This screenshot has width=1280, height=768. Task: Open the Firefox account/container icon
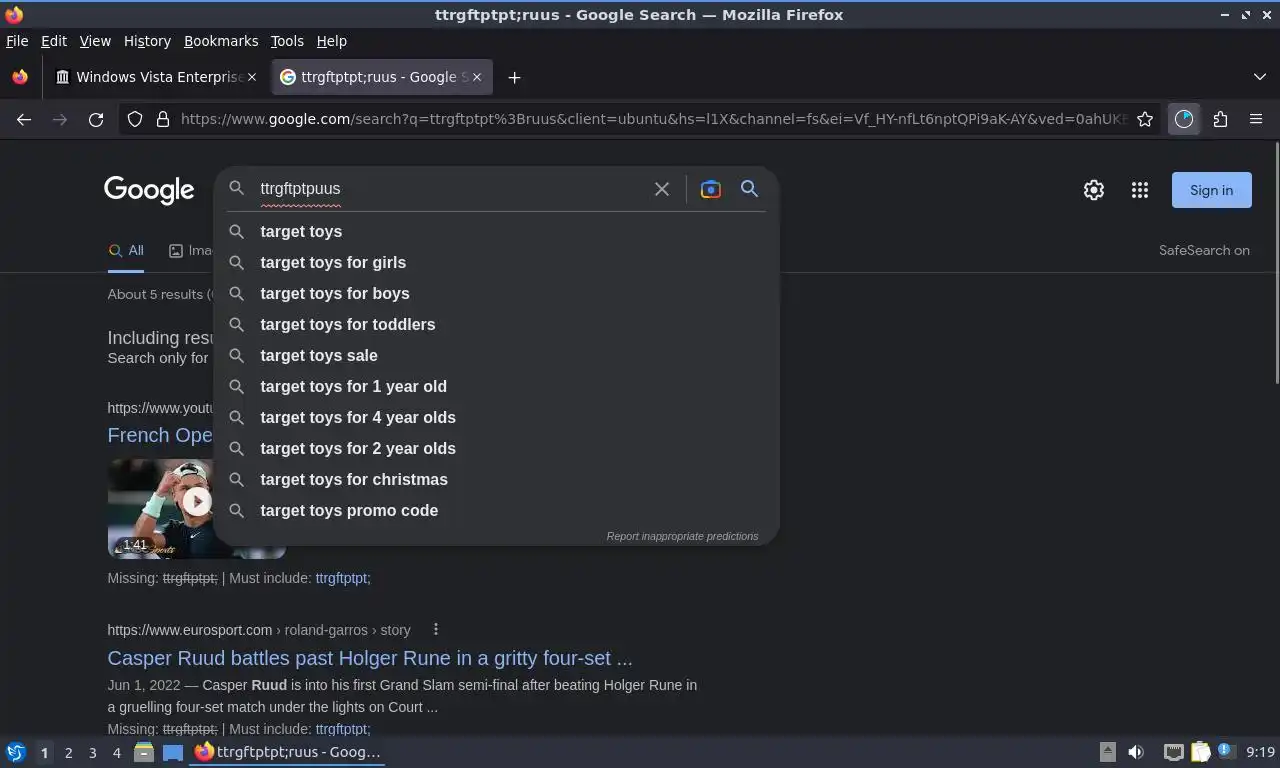[1184, 119]
